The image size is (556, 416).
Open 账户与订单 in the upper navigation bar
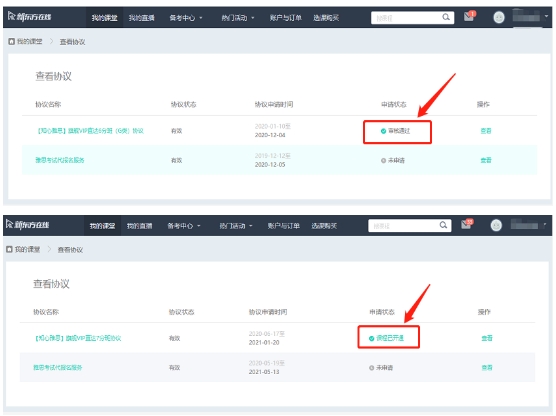tap(285, 18)
